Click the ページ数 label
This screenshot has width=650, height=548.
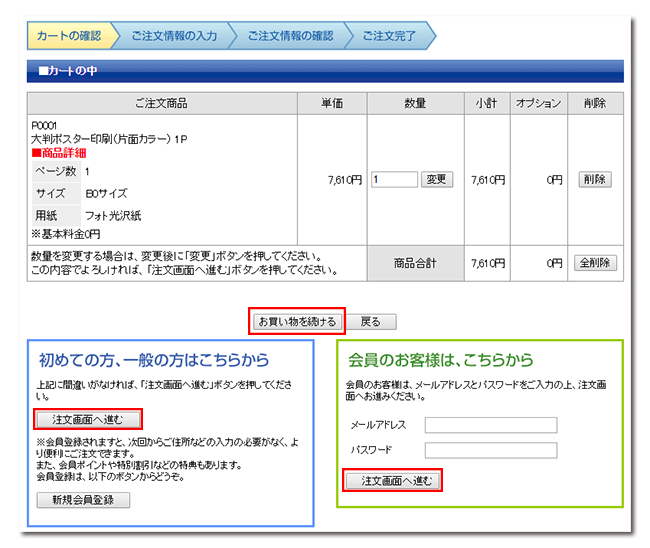click(56, 171)
